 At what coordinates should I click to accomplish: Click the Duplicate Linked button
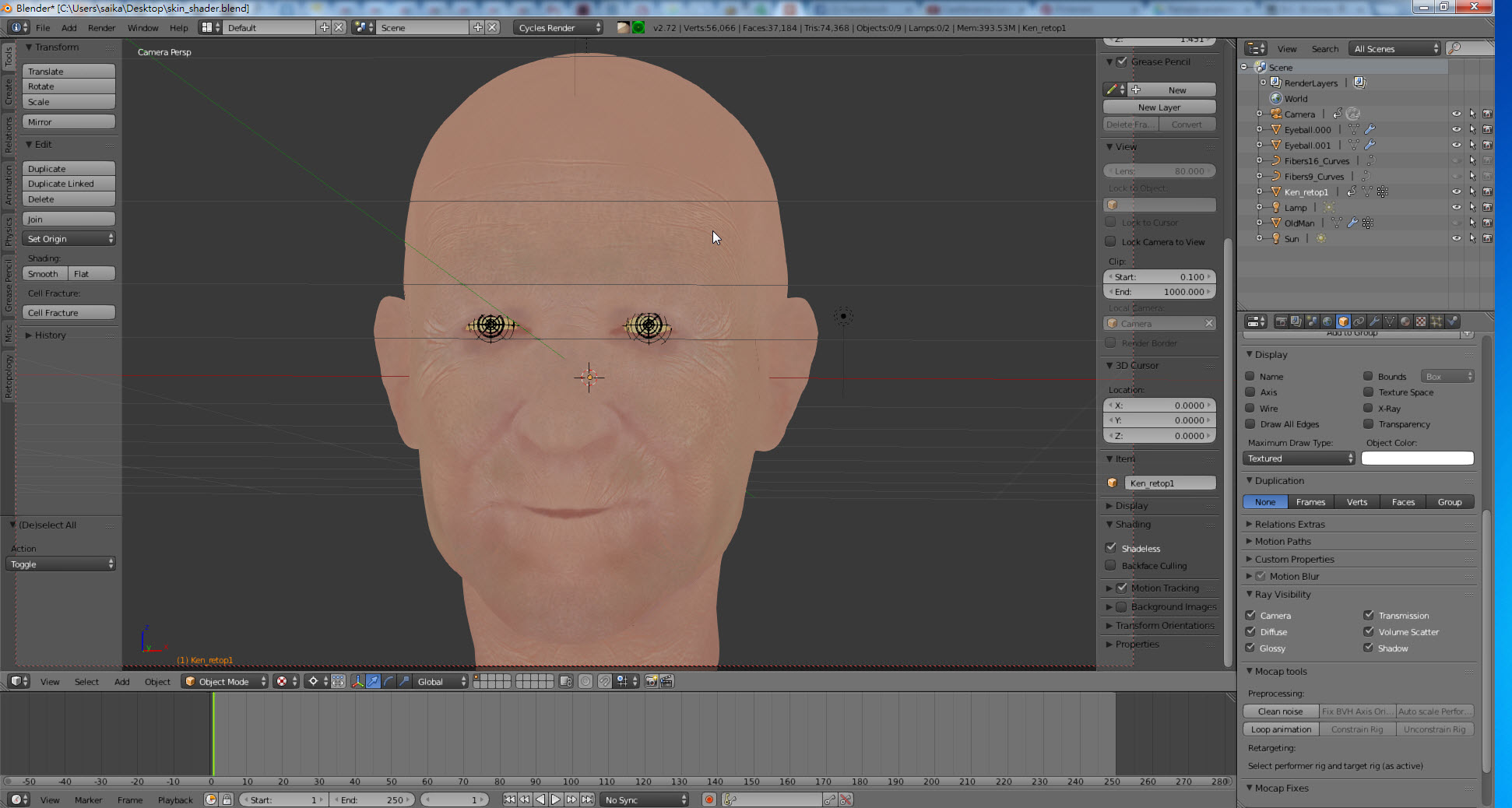(x=69, y=183)
